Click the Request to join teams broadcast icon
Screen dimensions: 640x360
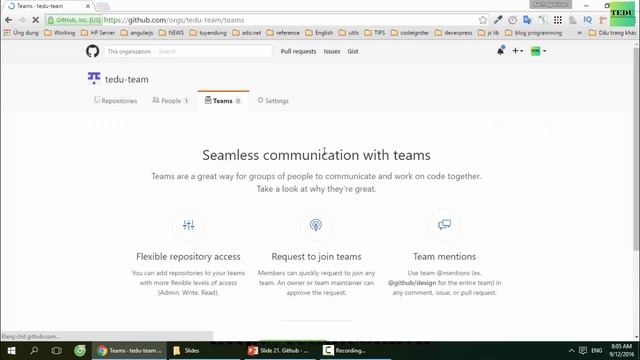click(x=316, y=225)
